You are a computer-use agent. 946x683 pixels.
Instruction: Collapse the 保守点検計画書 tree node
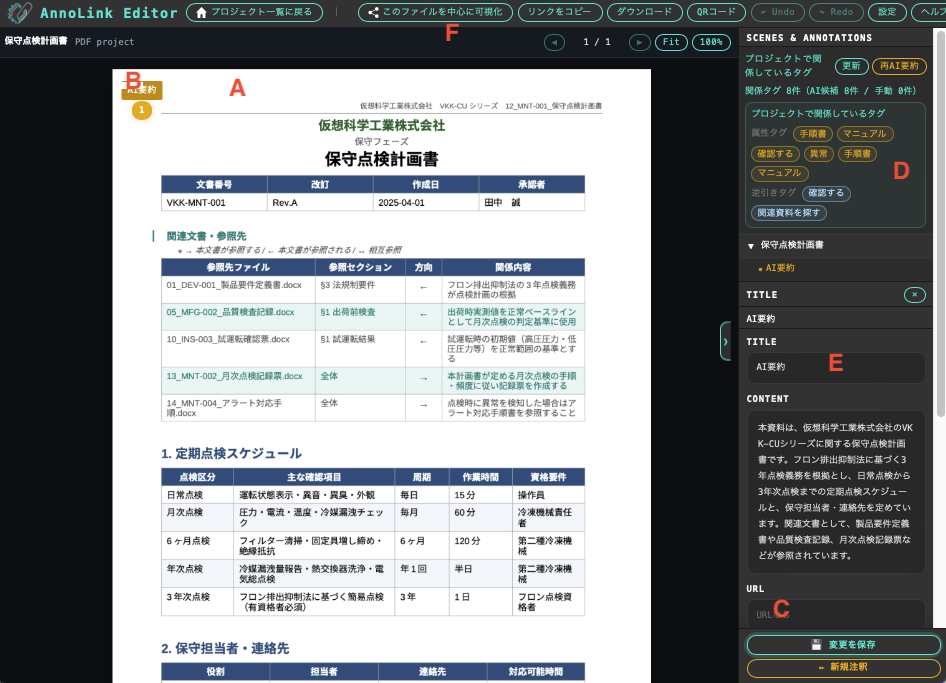coord(751,246)
